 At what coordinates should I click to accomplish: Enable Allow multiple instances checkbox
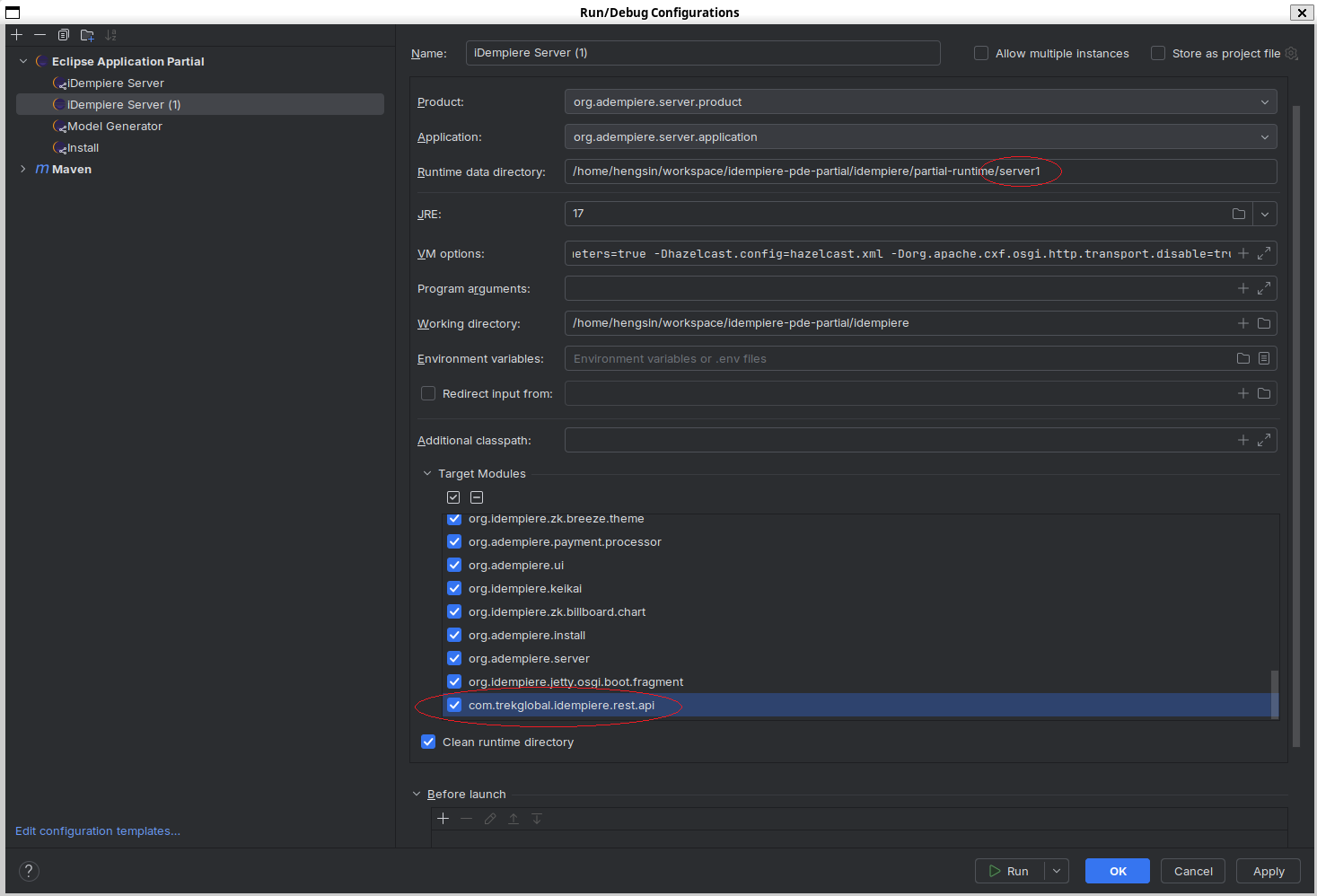[x=981, y=54]
